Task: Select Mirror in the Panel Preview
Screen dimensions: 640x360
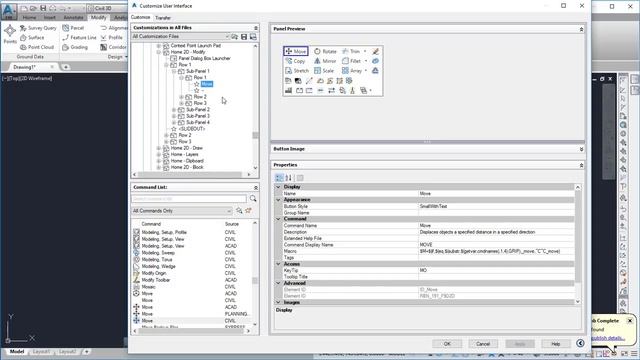Action: tap(325, 61)
